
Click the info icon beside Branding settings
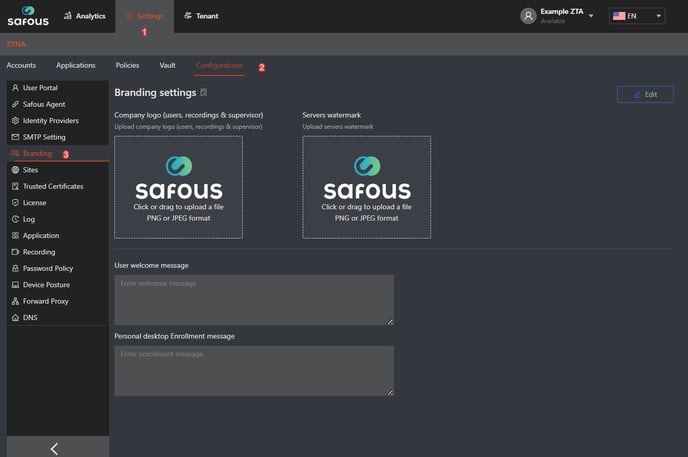[x=204, y=93]
